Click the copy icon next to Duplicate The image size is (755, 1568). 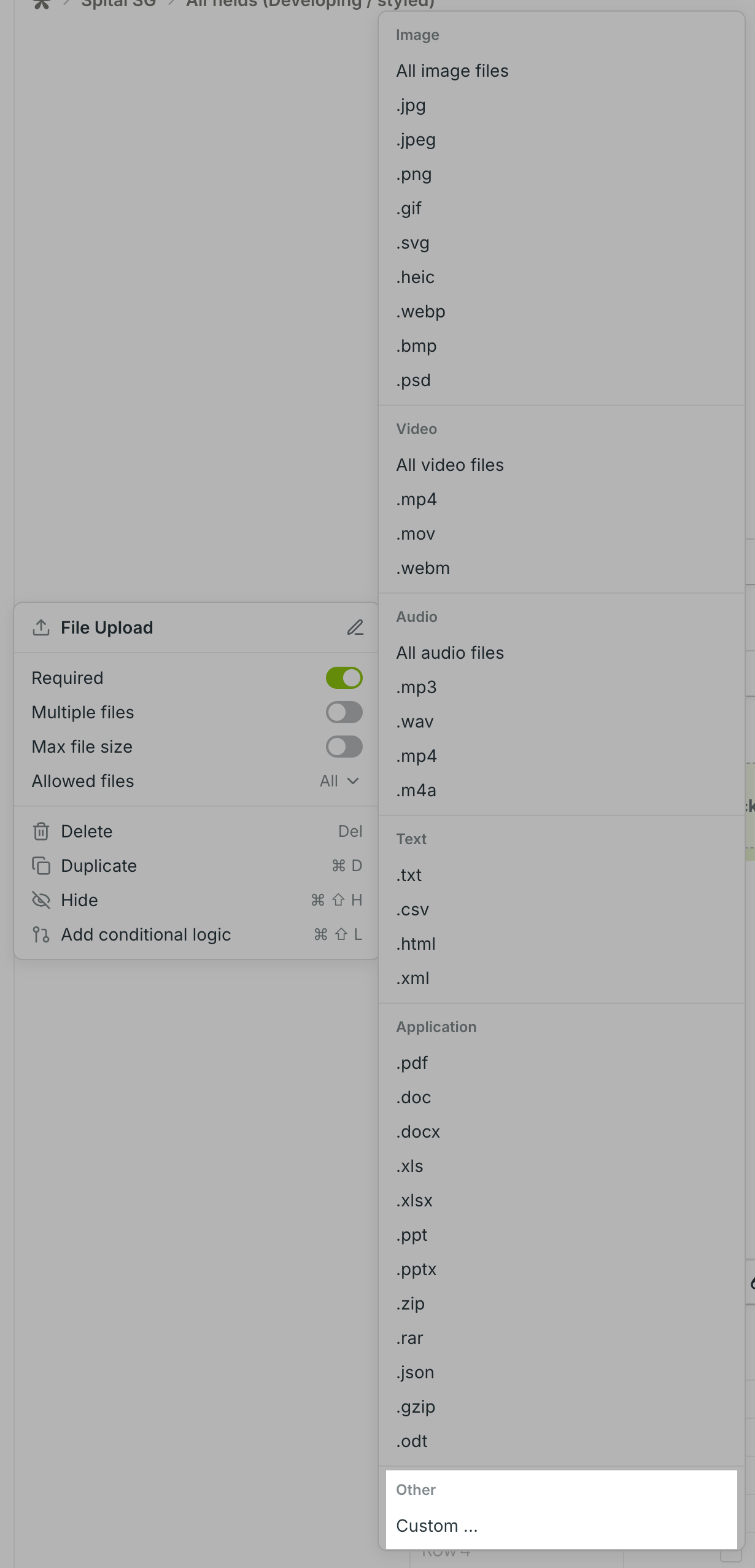[41, 866]
